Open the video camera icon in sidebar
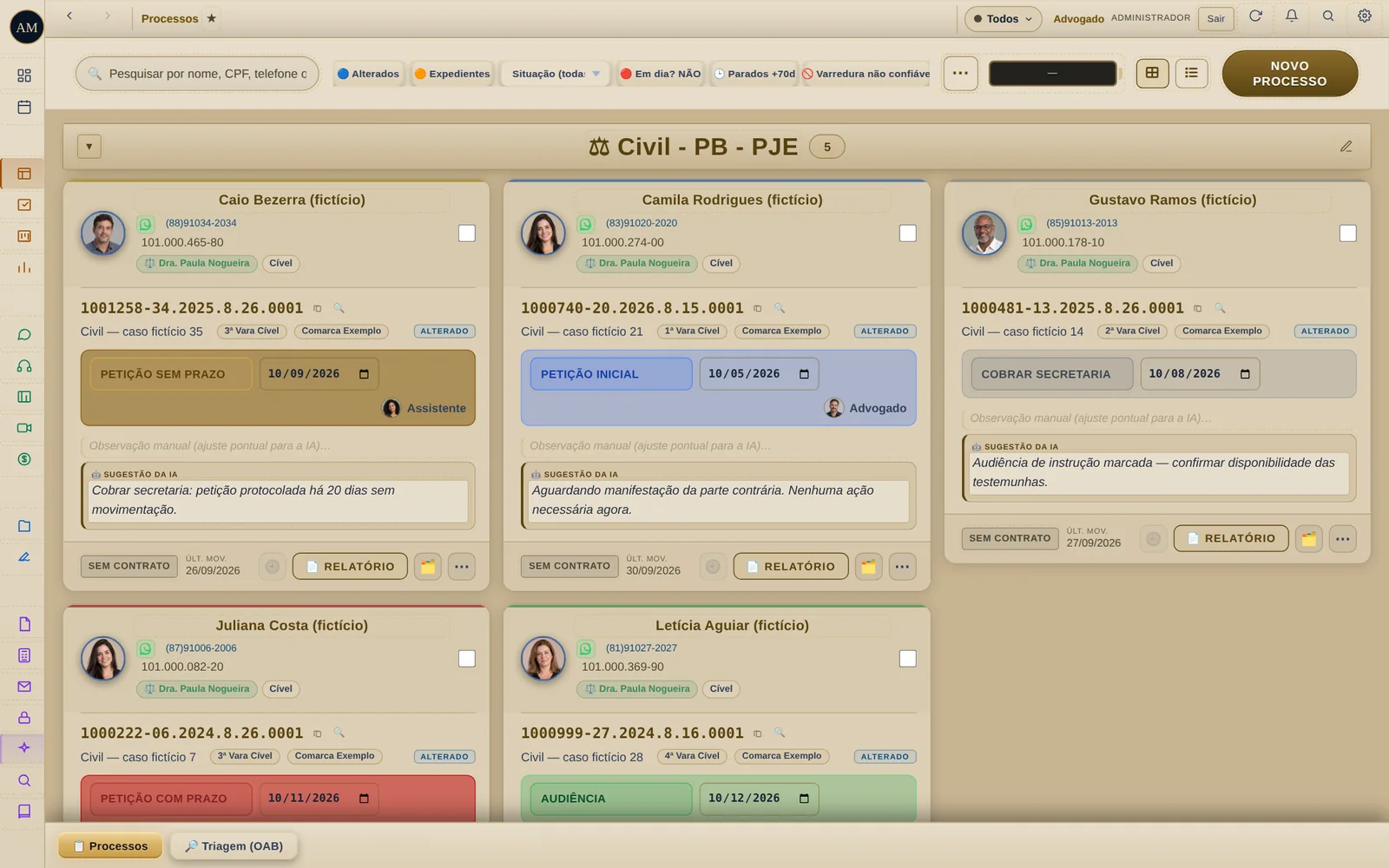This screenshot has width=1389, height=868. tap(24, 428)
